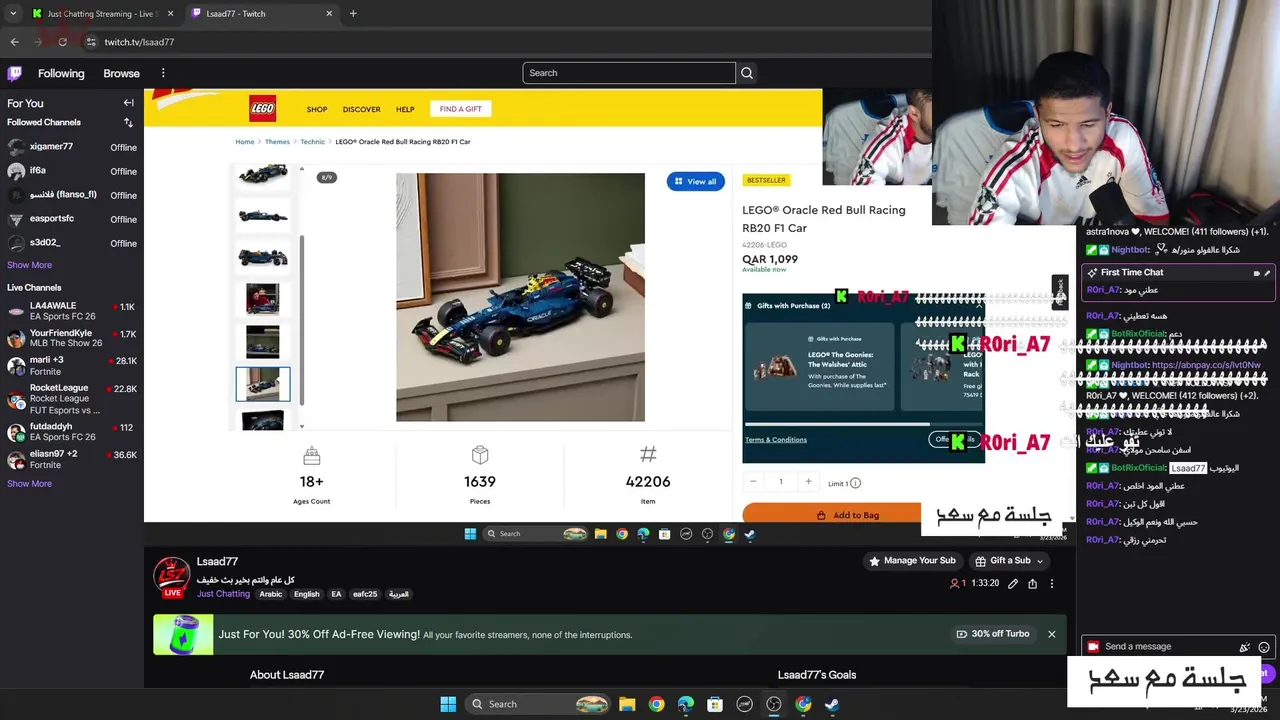Increase quantity with plus stepper
This screenshot has height=720, width=1280.
click(x=808, y=482)
